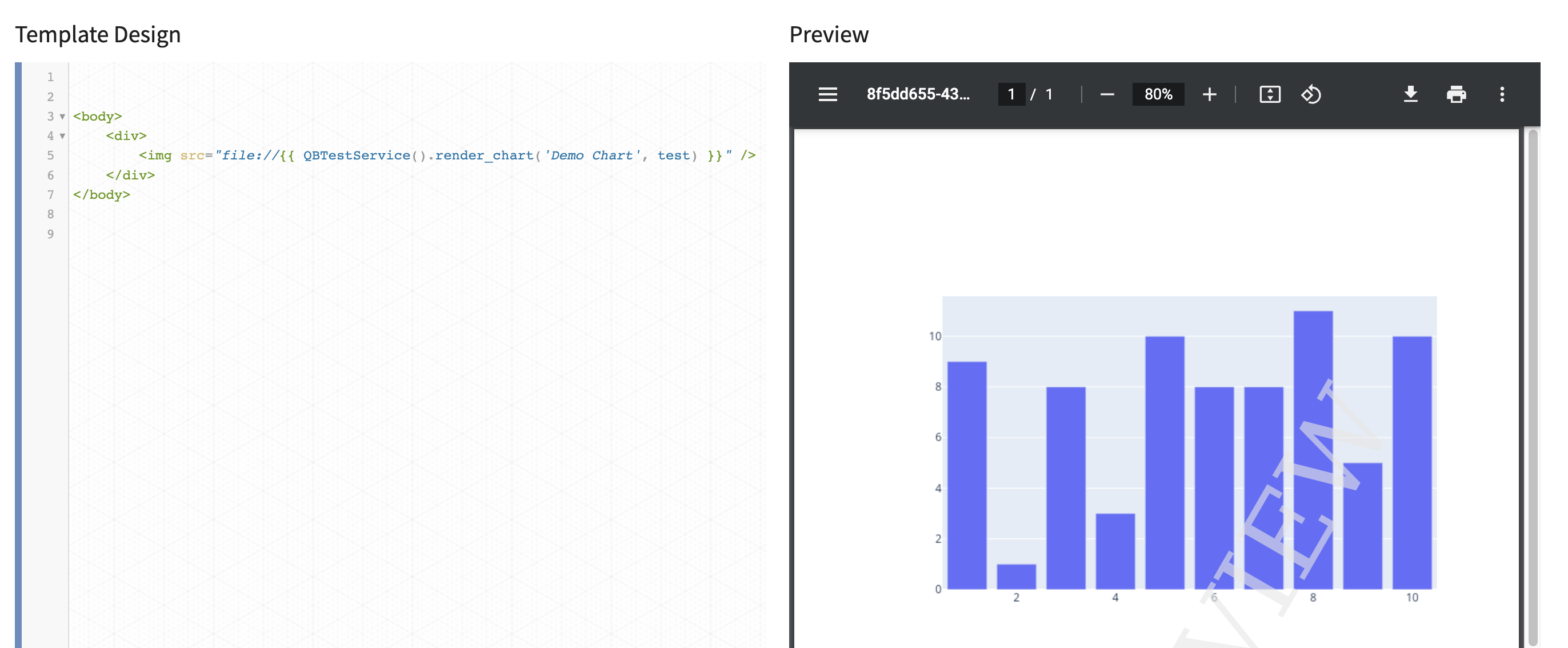Rotate the PDF counterclockwise

pyautogui.click(x=1310, y=94)
